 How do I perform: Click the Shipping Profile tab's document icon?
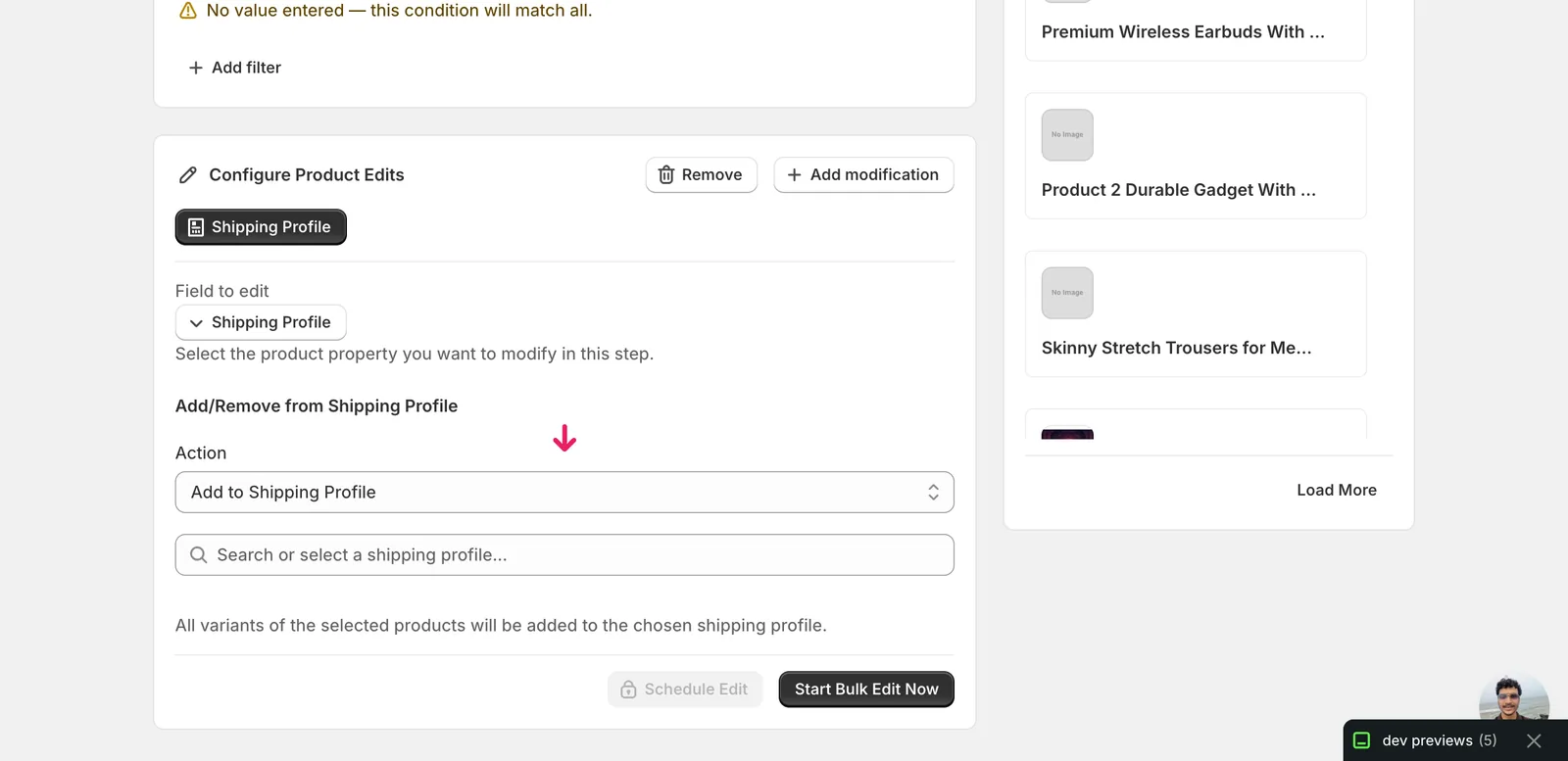(196, 227)
